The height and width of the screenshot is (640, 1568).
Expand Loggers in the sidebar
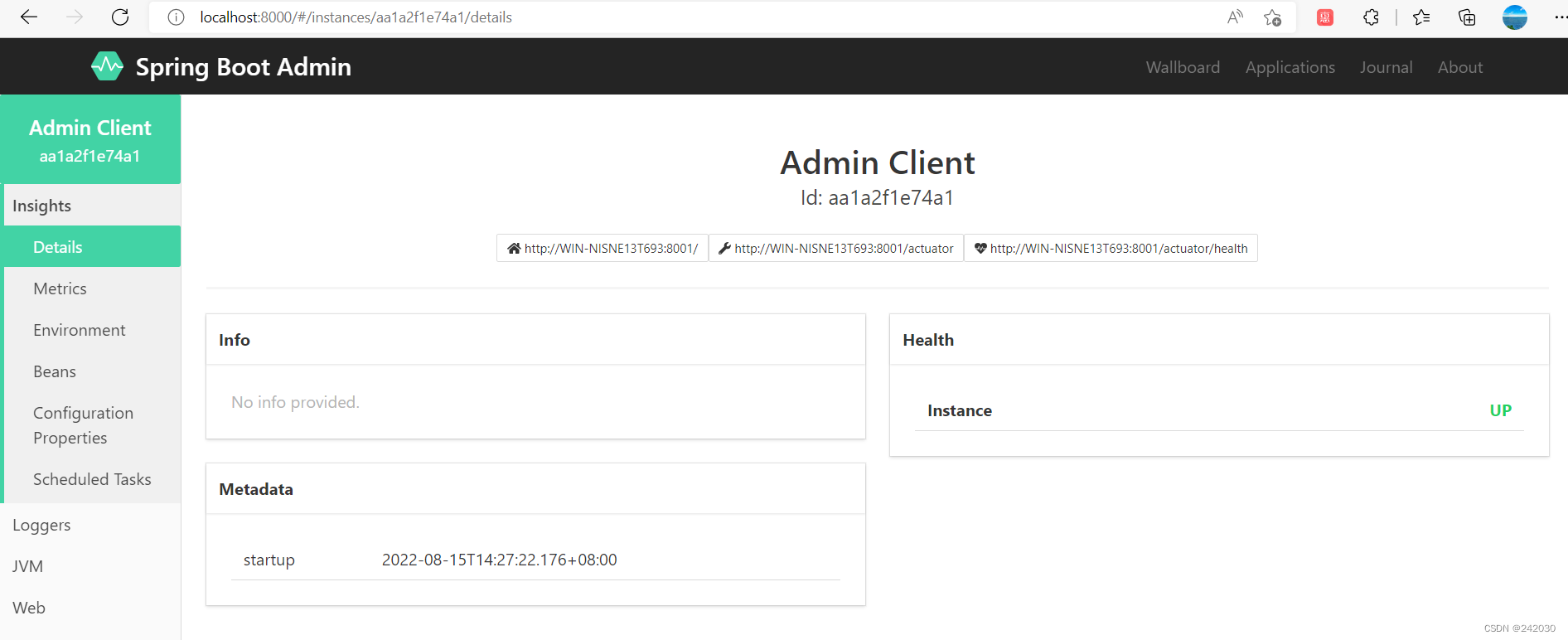click(x=90, y=525)
